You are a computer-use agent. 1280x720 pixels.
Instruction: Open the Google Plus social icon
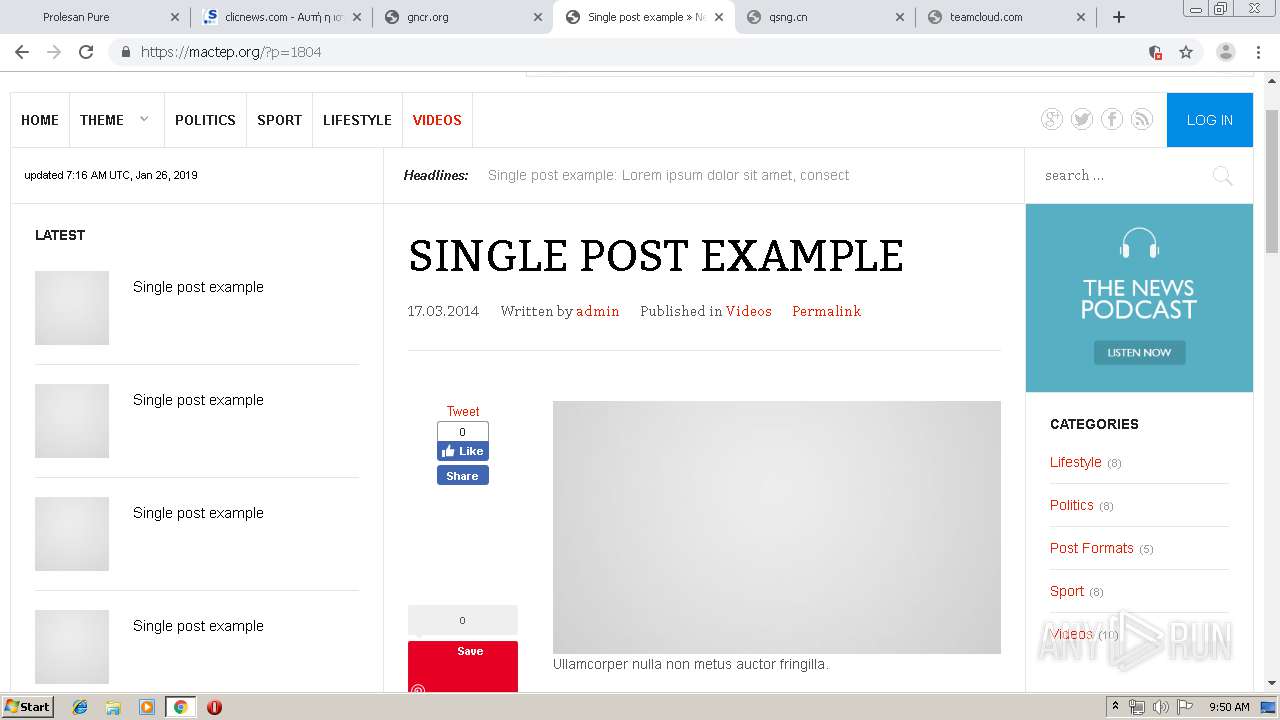coord(1051,120)
